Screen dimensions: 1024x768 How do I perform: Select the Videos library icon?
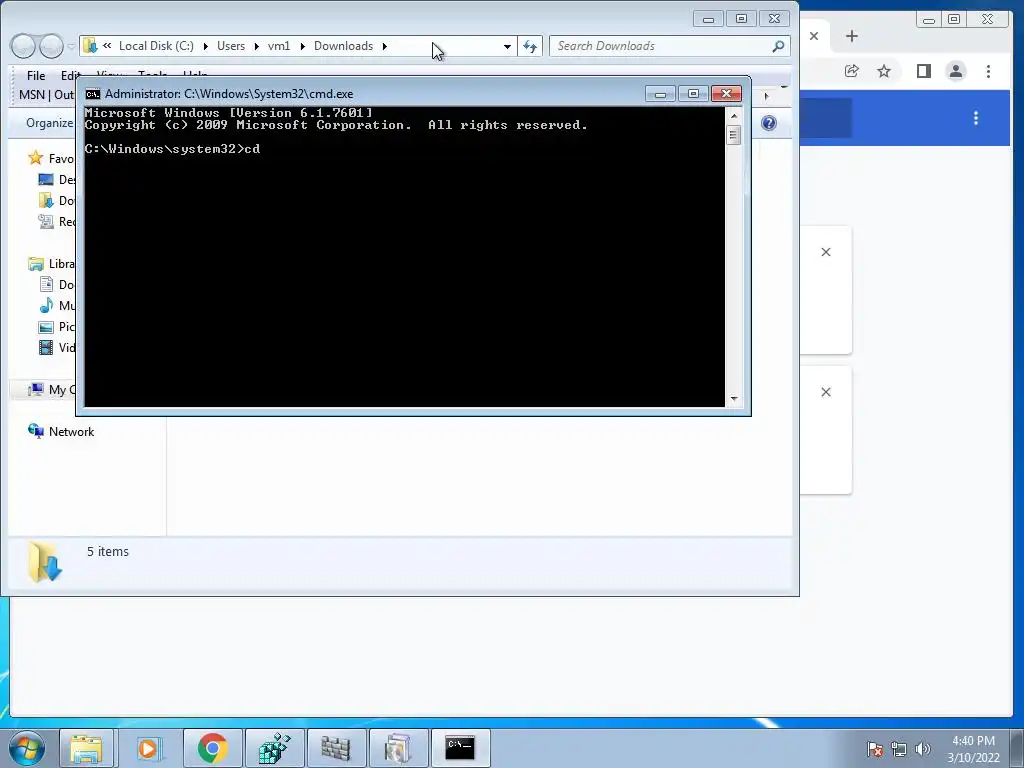click(x=46, y=347)
